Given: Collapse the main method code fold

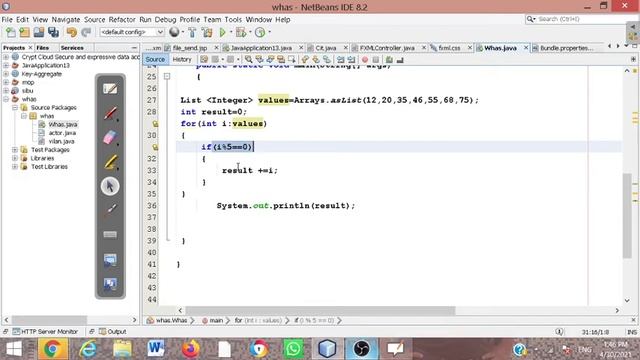Looking at the screenshot, I should (x=167, y=76).
